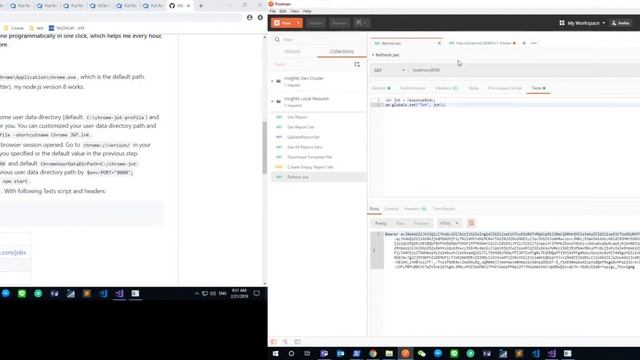Click the Chrome profile avatar icon
The image size is (640, 360).
249,18
